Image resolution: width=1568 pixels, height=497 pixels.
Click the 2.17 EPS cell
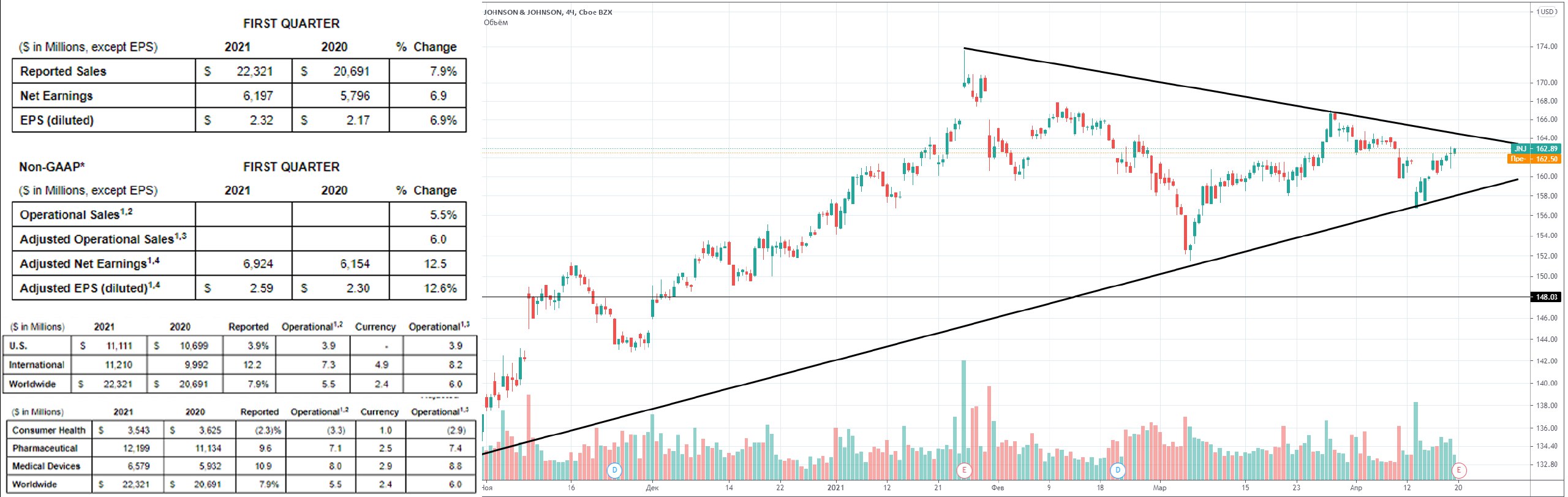(x=358, y=120)
